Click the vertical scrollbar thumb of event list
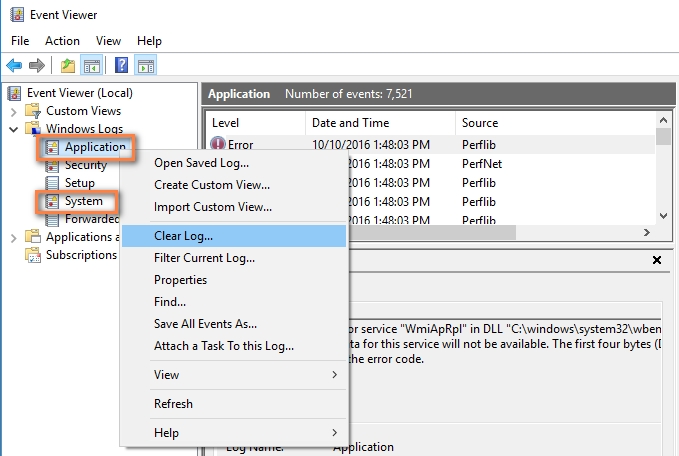The width and height of the screenshot is (679, 456). pos(663,136)
